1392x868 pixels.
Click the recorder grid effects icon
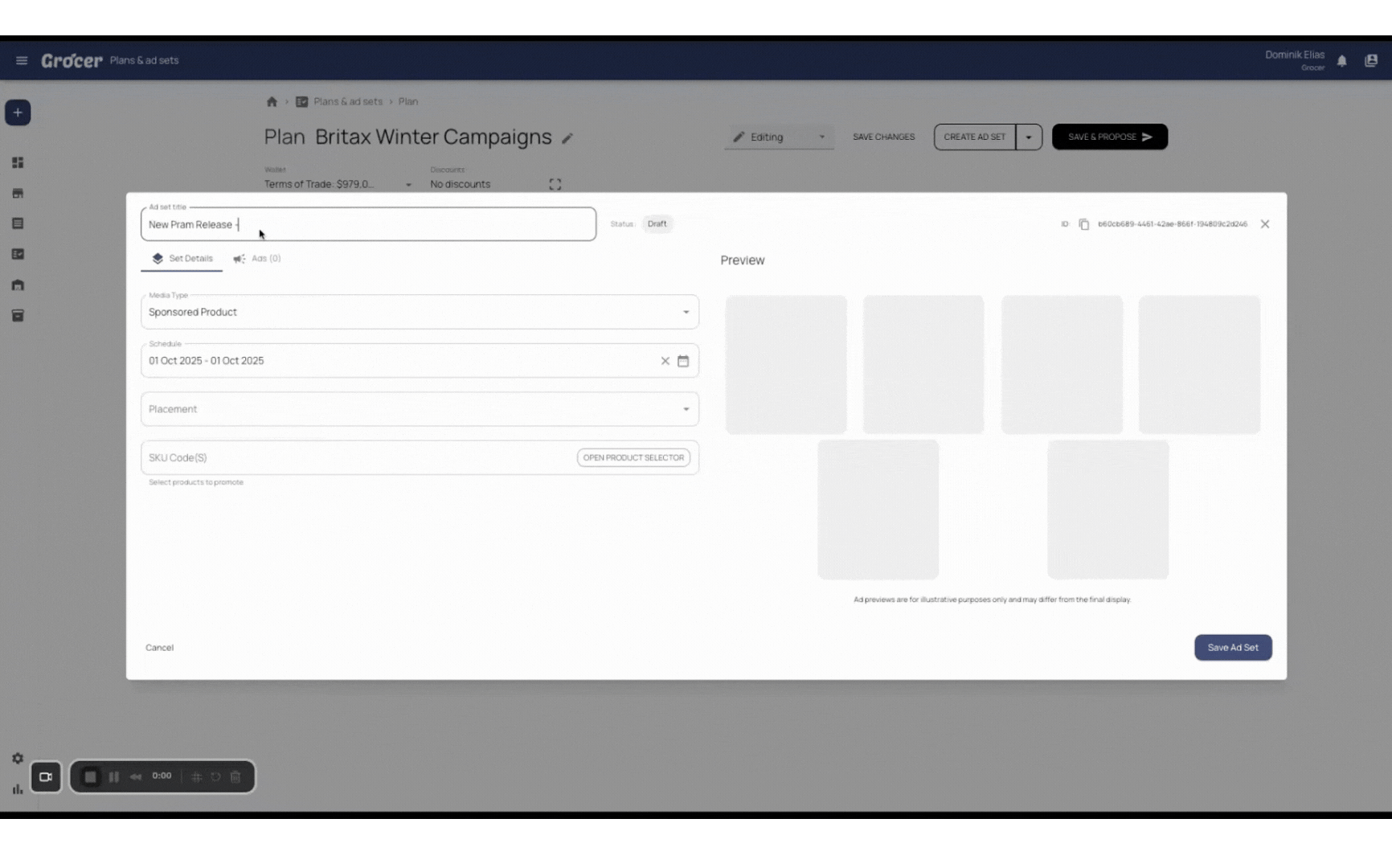coord(196,776)
